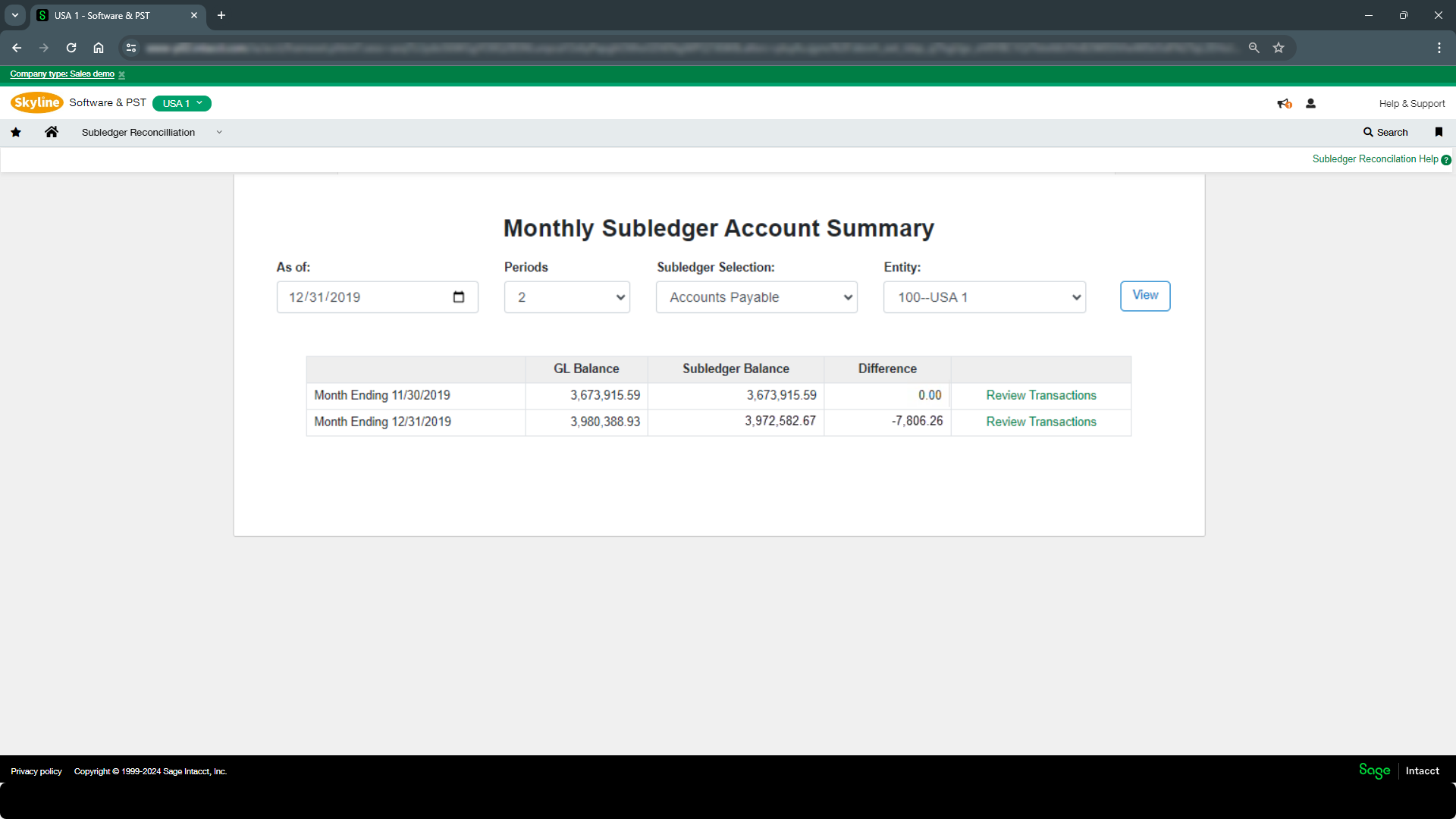Open the announcements megaphone icon

[1284, 104]
